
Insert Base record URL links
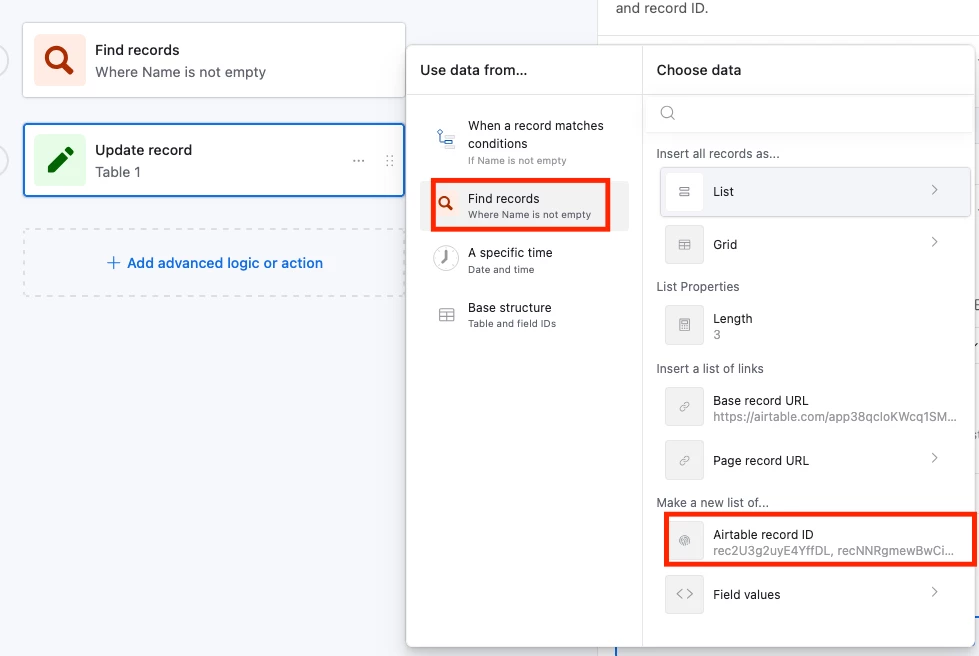click(x=815, y=407)
